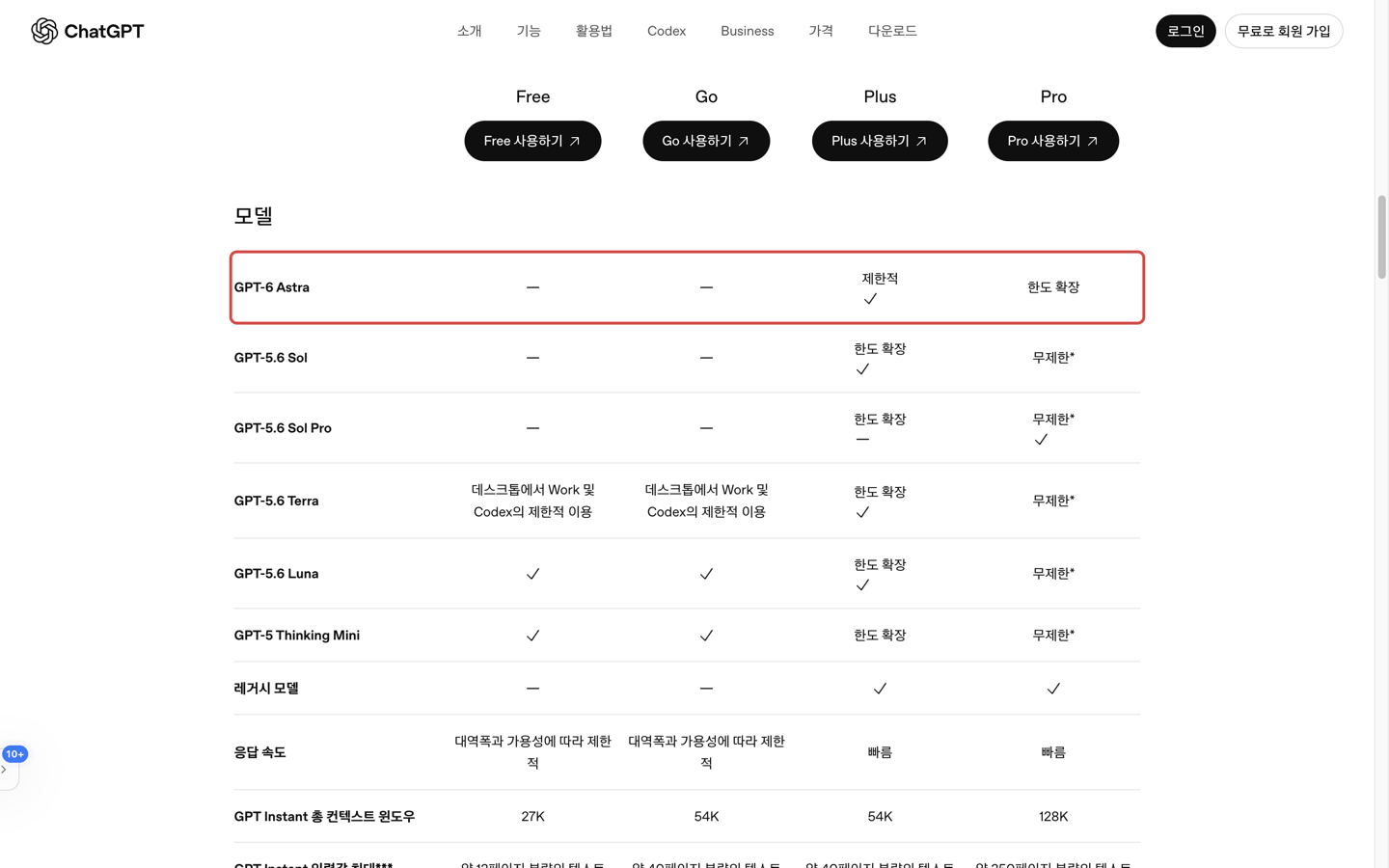Click the 무료로 회원 가입 button
Screen dimensions: 1389x868
1284,31
